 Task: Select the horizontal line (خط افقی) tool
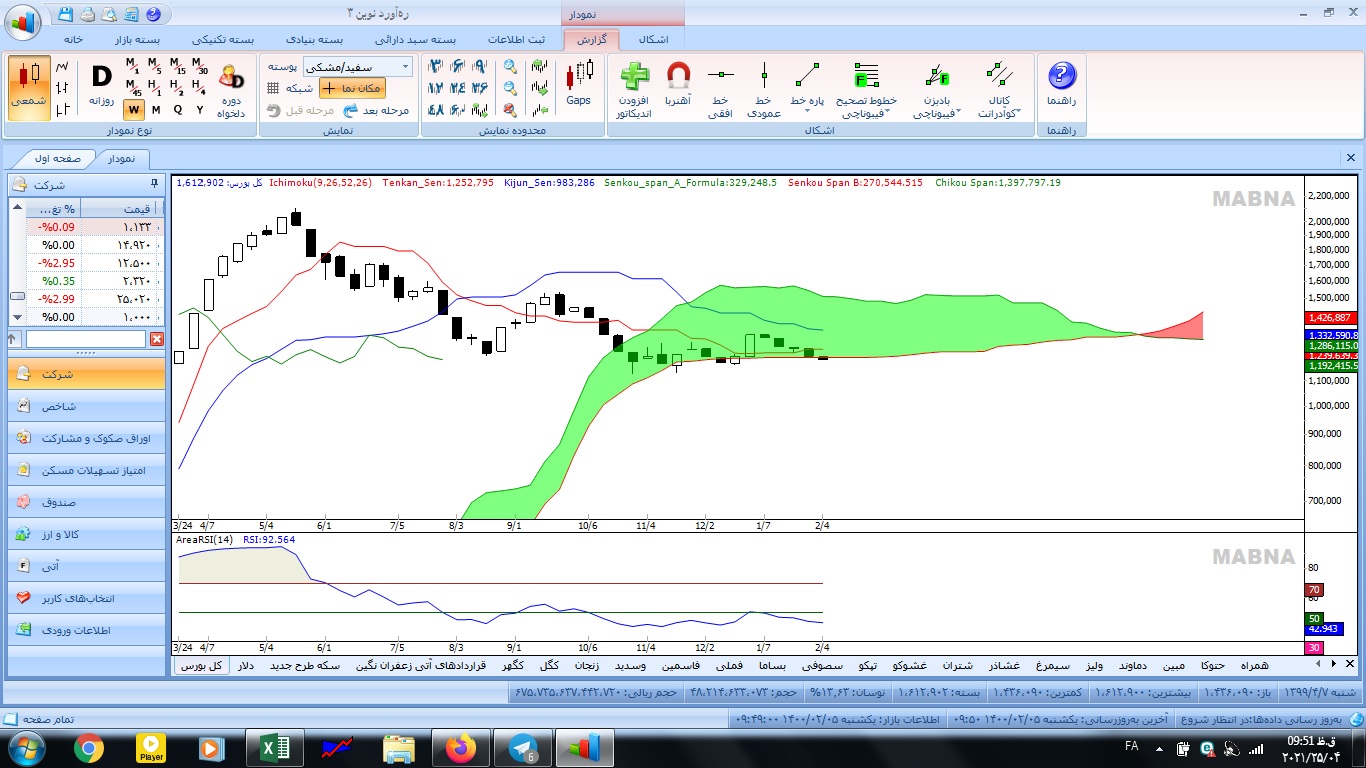pyautogui.click(x=721, y=88)
